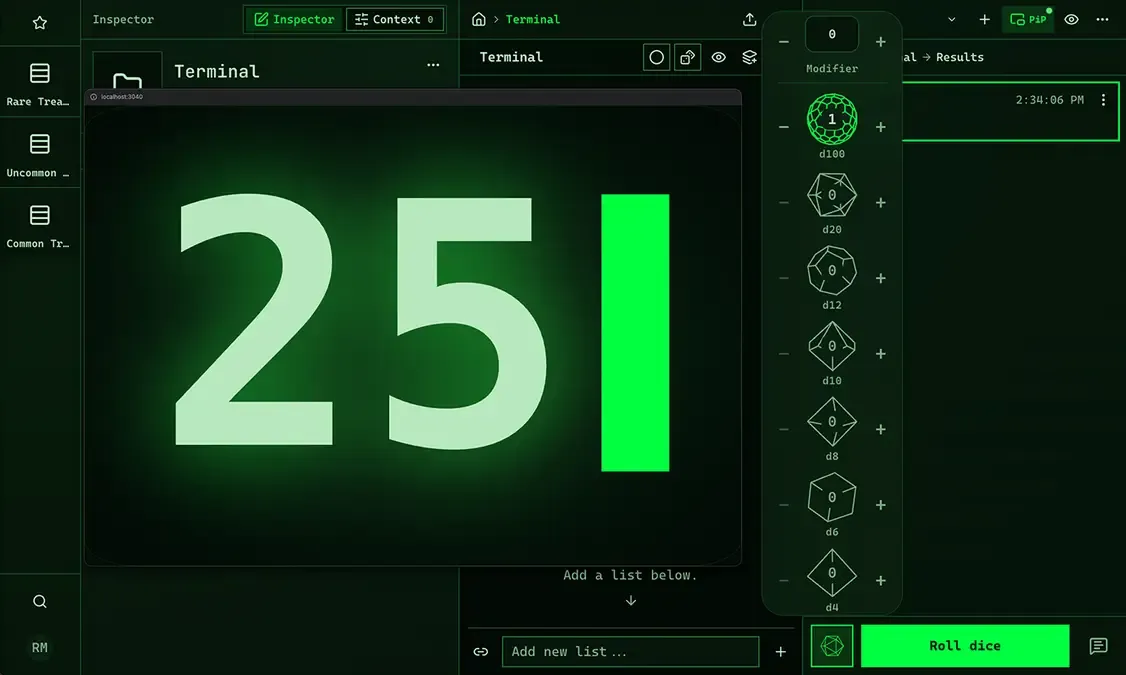The image size is (1126, 675).
Task: Click the d10 die icon
Action: tap(832, 346)
